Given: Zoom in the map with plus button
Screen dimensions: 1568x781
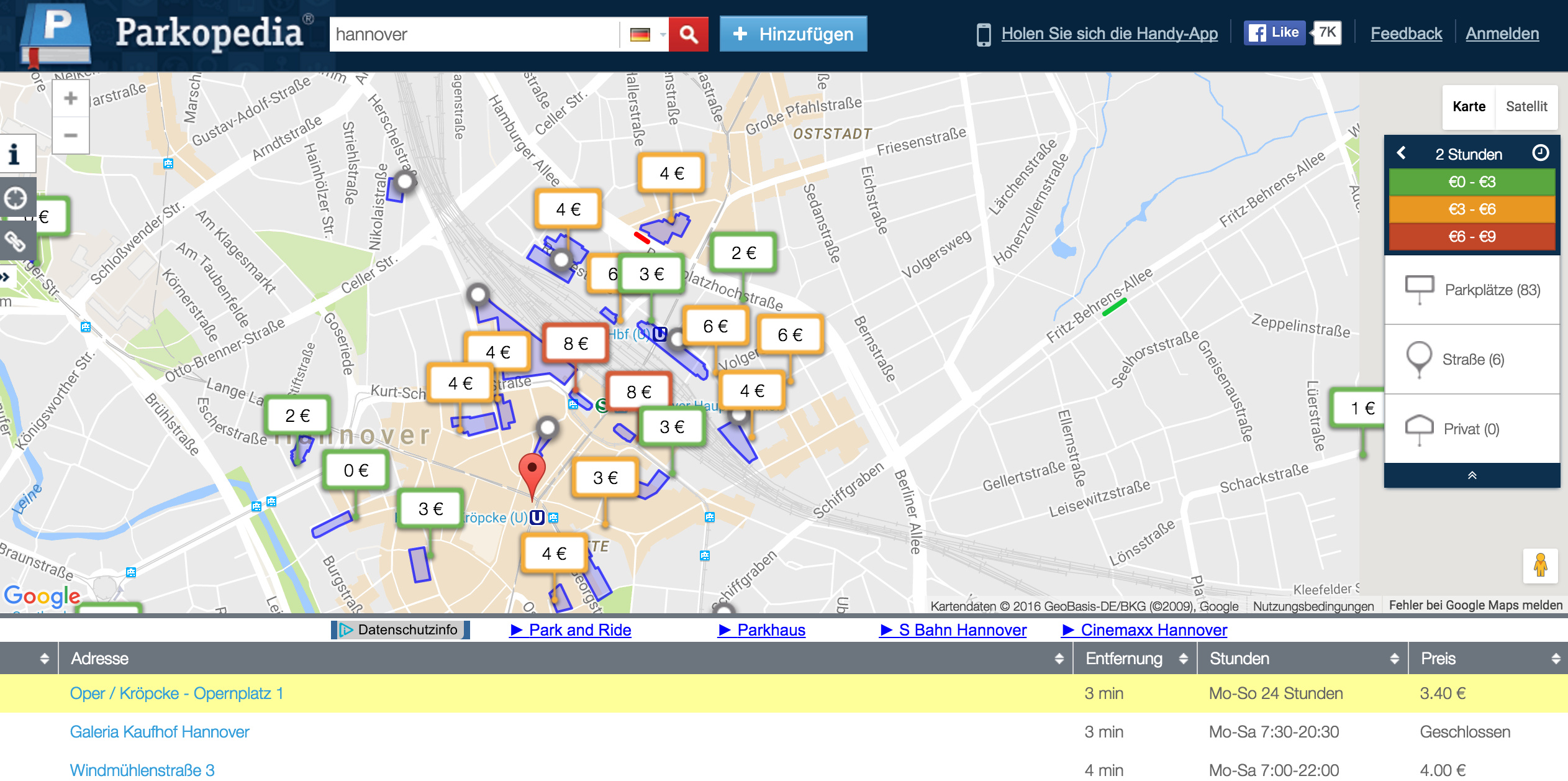Looking at the screenshot, I should (71, 99).
